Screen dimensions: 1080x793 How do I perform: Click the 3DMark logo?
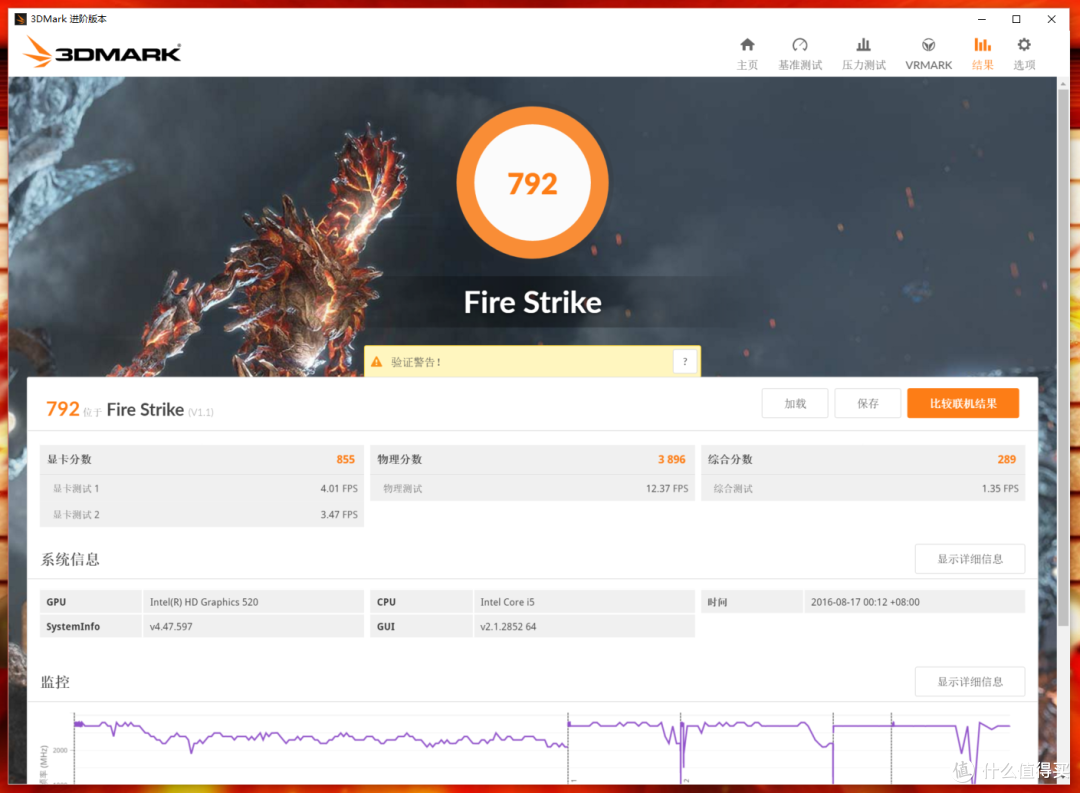pos(103,52)
